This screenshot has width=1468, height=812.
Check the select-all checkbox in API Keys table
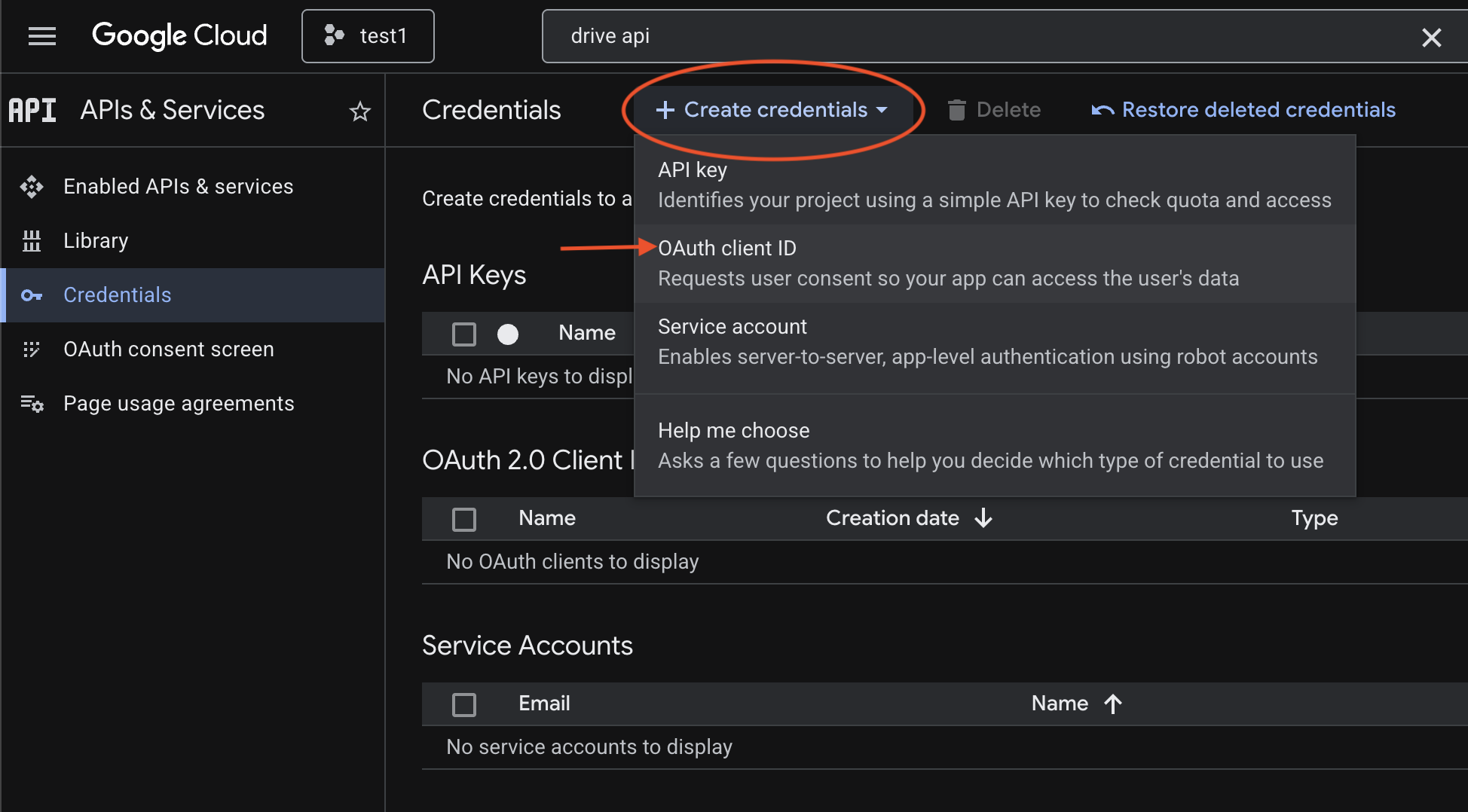[464, 334]
